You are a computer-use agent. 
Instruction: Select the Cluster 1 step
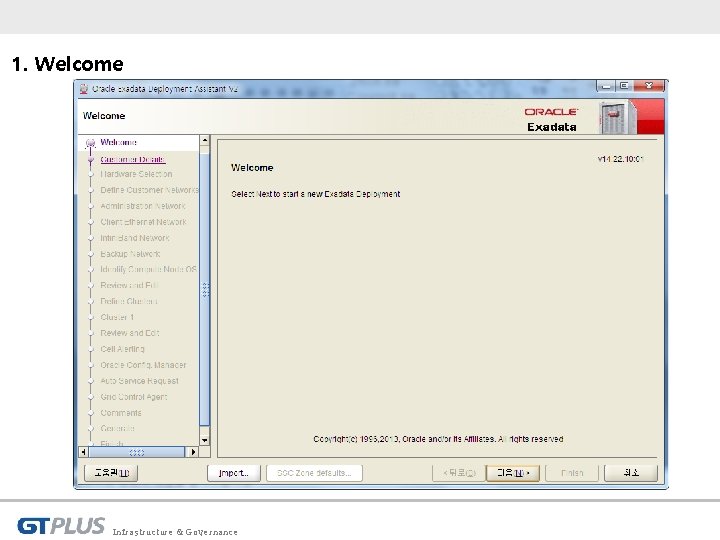(117, 317)
